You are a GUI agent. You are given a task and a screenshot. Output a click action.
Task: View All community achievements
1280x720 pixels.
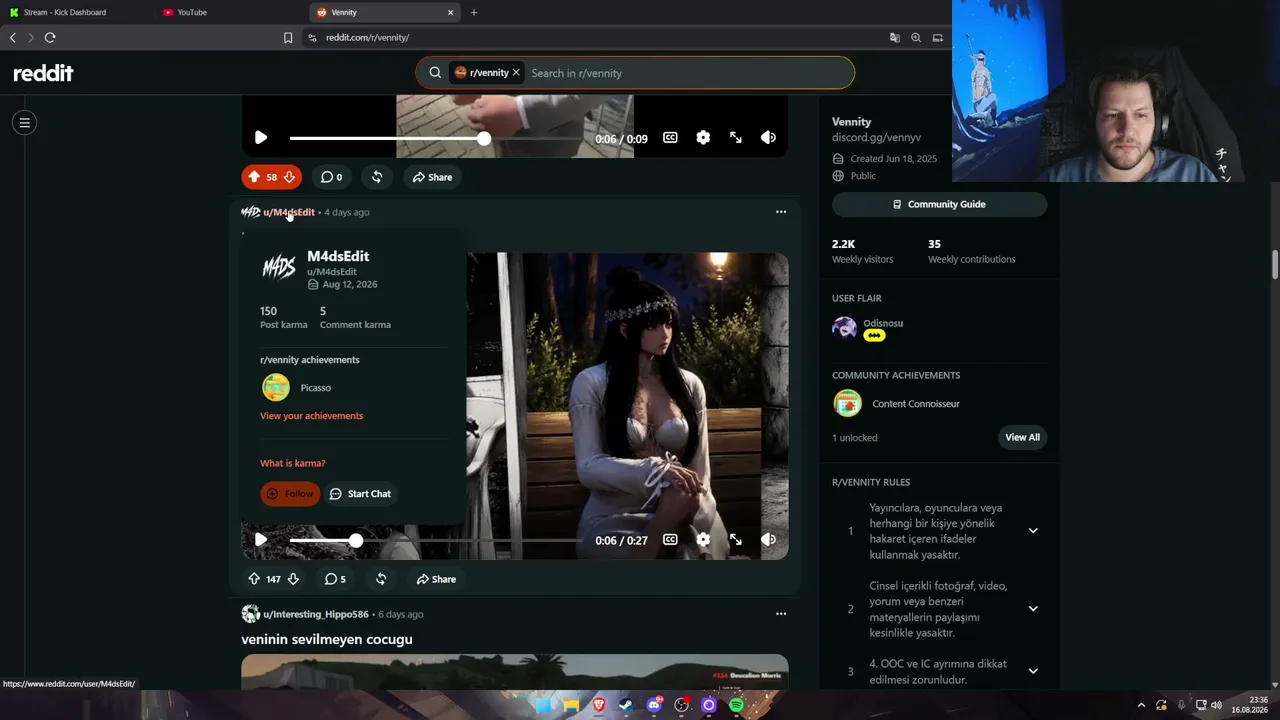click(1022, 437)
